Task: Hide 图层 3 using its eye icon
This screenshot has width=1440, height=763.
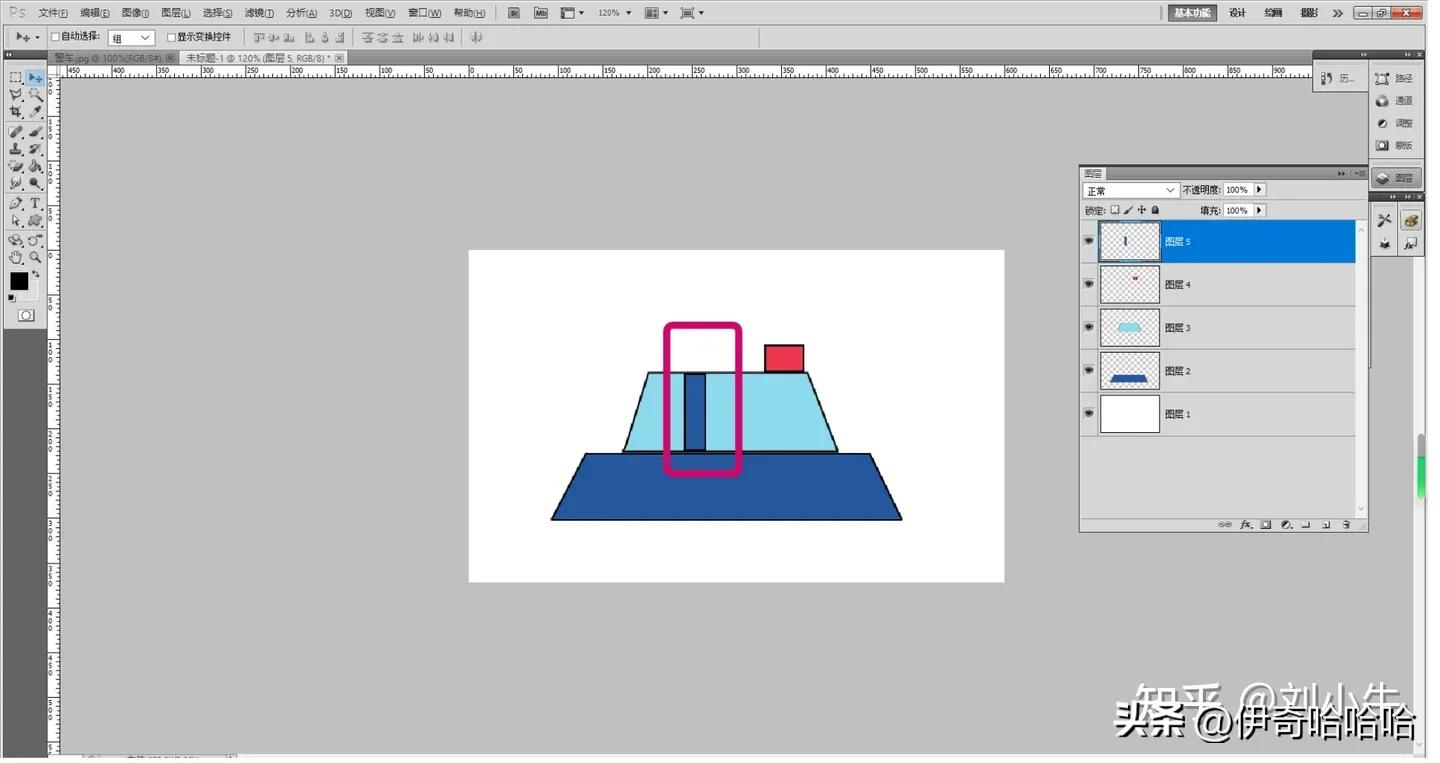Action: click(1089, 327)
